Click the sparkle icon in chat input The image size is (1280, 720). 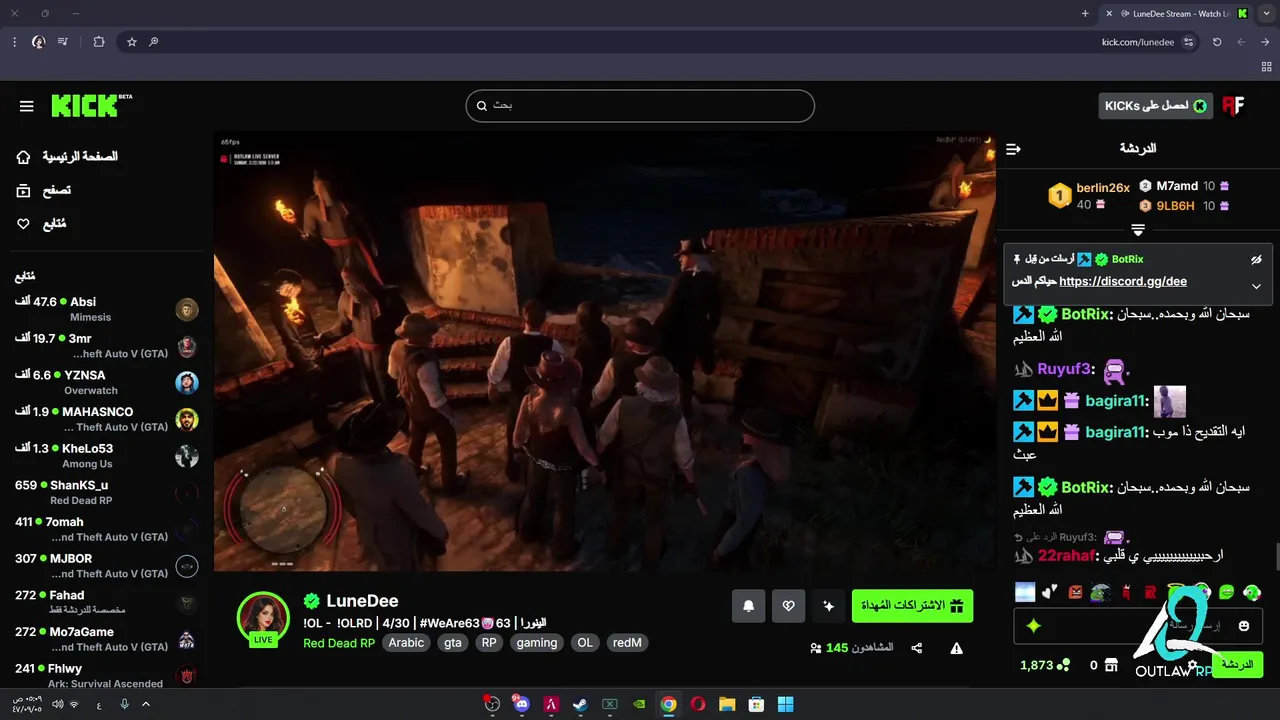[1034, 626]
